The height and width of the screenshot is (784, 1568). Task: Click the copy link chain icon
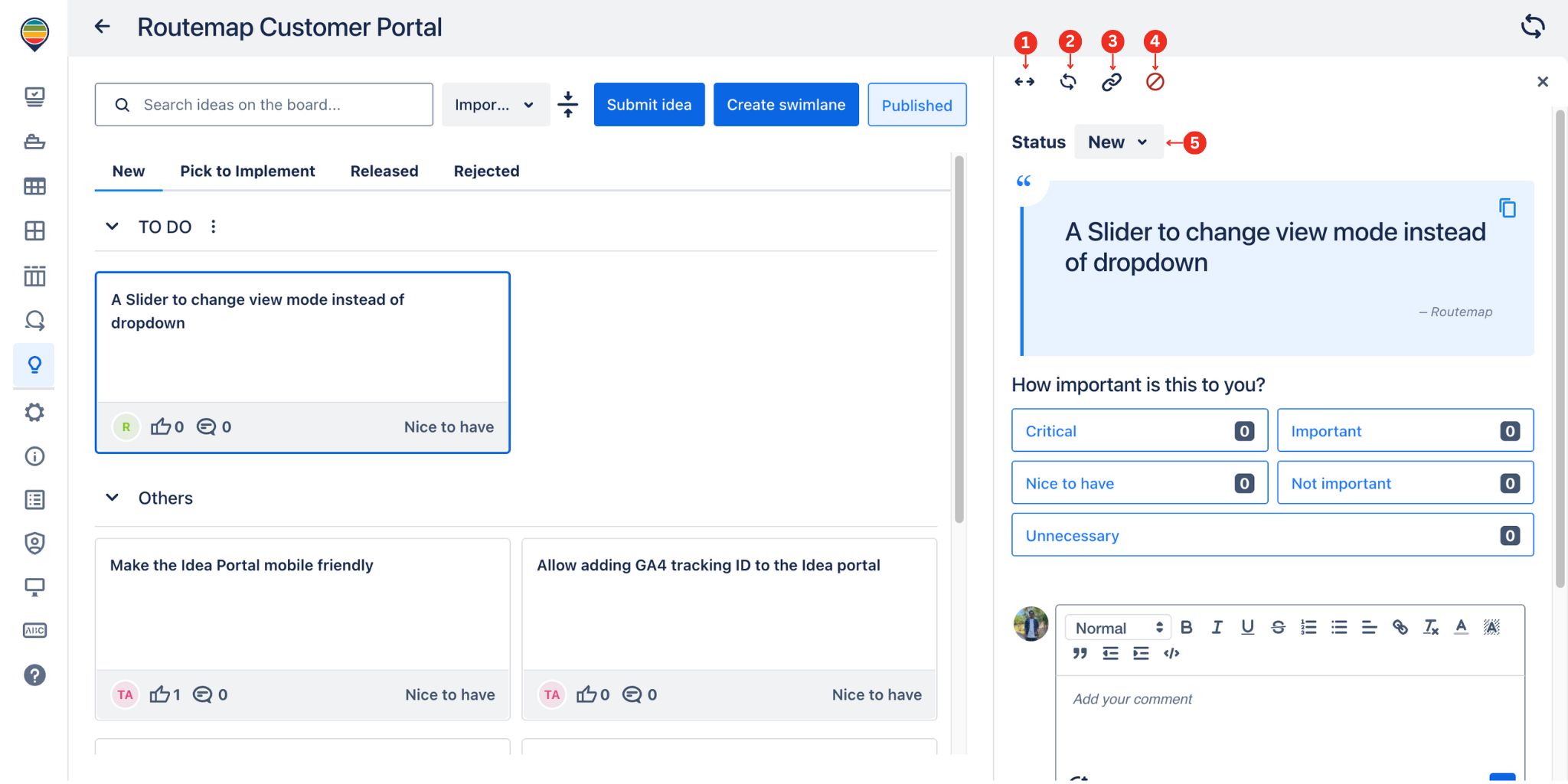click(1112, 82)
